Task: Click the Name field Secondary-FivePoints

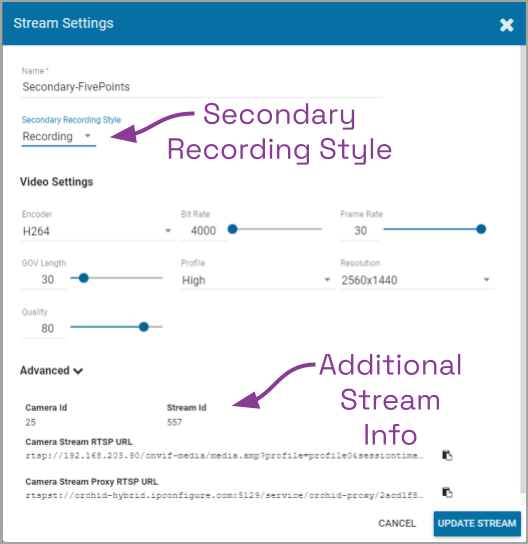Action: (202, 87)
